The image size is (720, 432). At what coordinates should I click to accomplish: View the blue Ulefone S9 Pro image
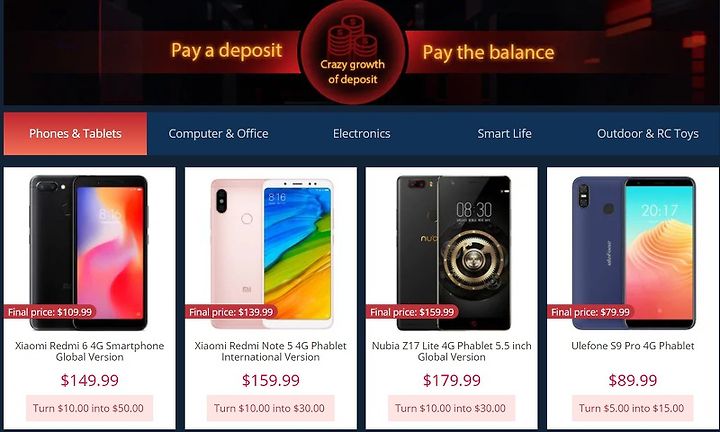tap(634, 252)
